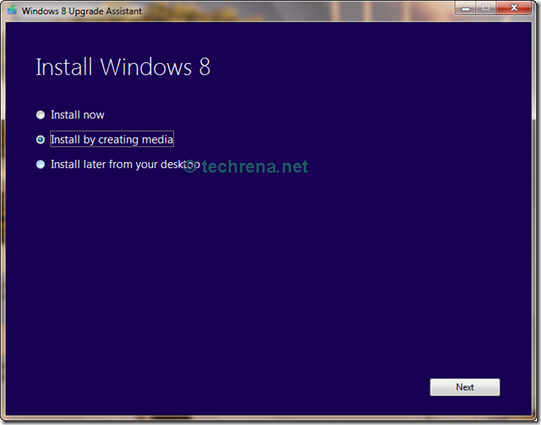Click the Windows 8 Upgrade Assistant title text
Screen dimensions: 541x425
click(x=82, y=11)
